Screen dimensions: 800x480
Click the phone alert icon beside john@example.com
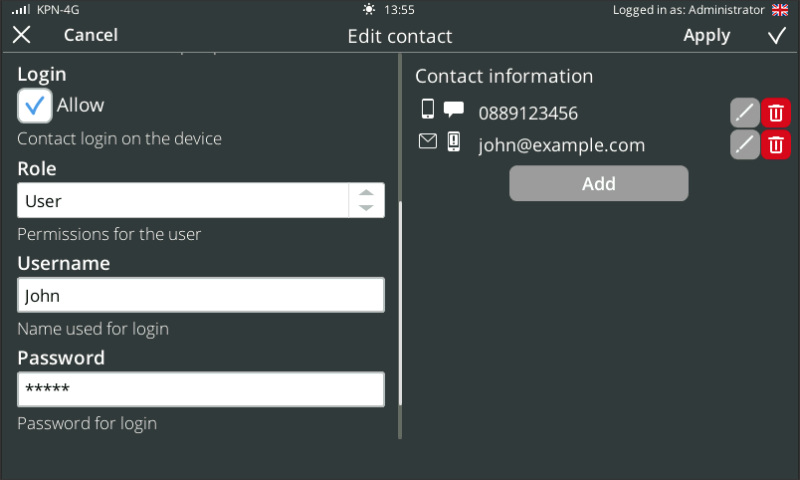[454, 143]
